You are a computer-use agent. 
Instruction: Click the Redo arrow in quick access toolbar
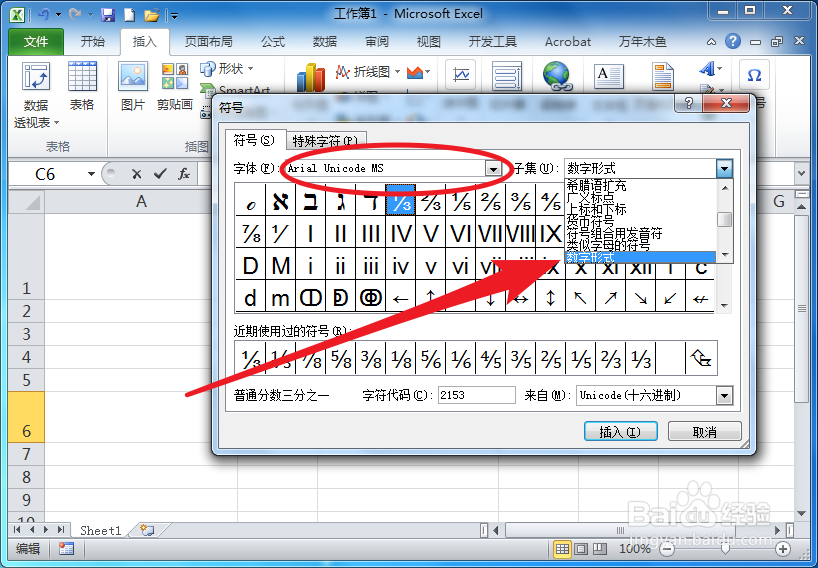76,15
